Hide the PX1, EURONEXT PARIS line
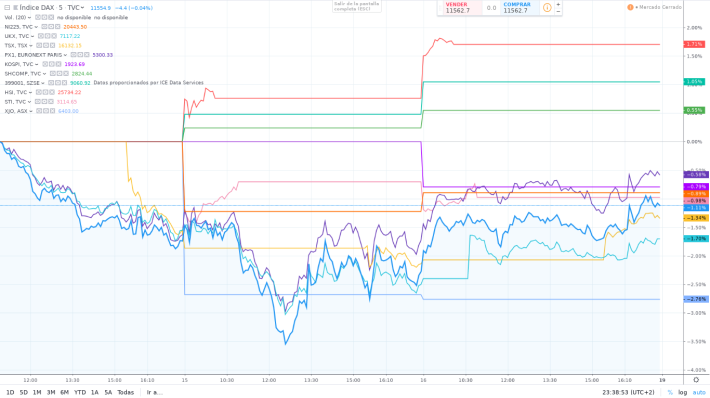 73,55
